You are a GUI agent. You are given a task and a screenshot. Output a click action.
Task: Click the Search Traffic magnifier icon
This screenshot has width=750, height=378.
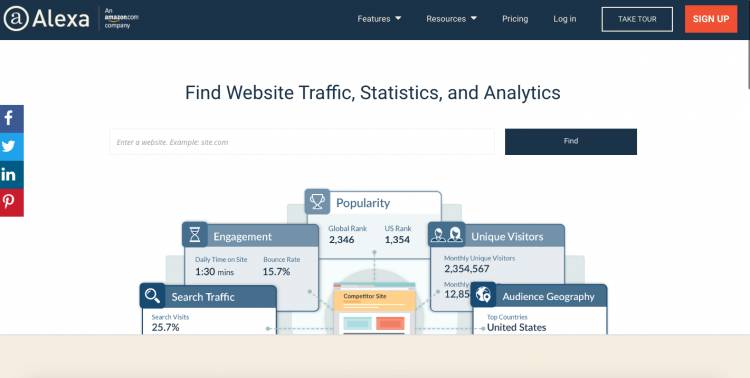point(152,296)
